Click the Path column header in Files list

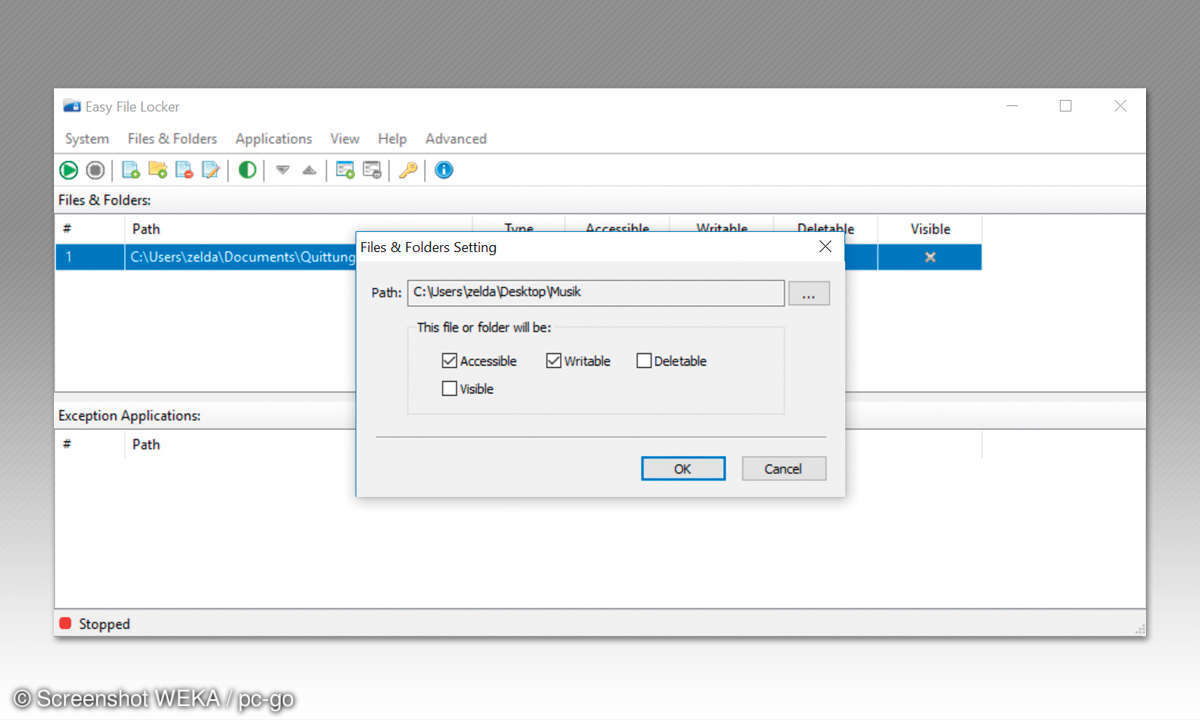click(x=298, y=229)
